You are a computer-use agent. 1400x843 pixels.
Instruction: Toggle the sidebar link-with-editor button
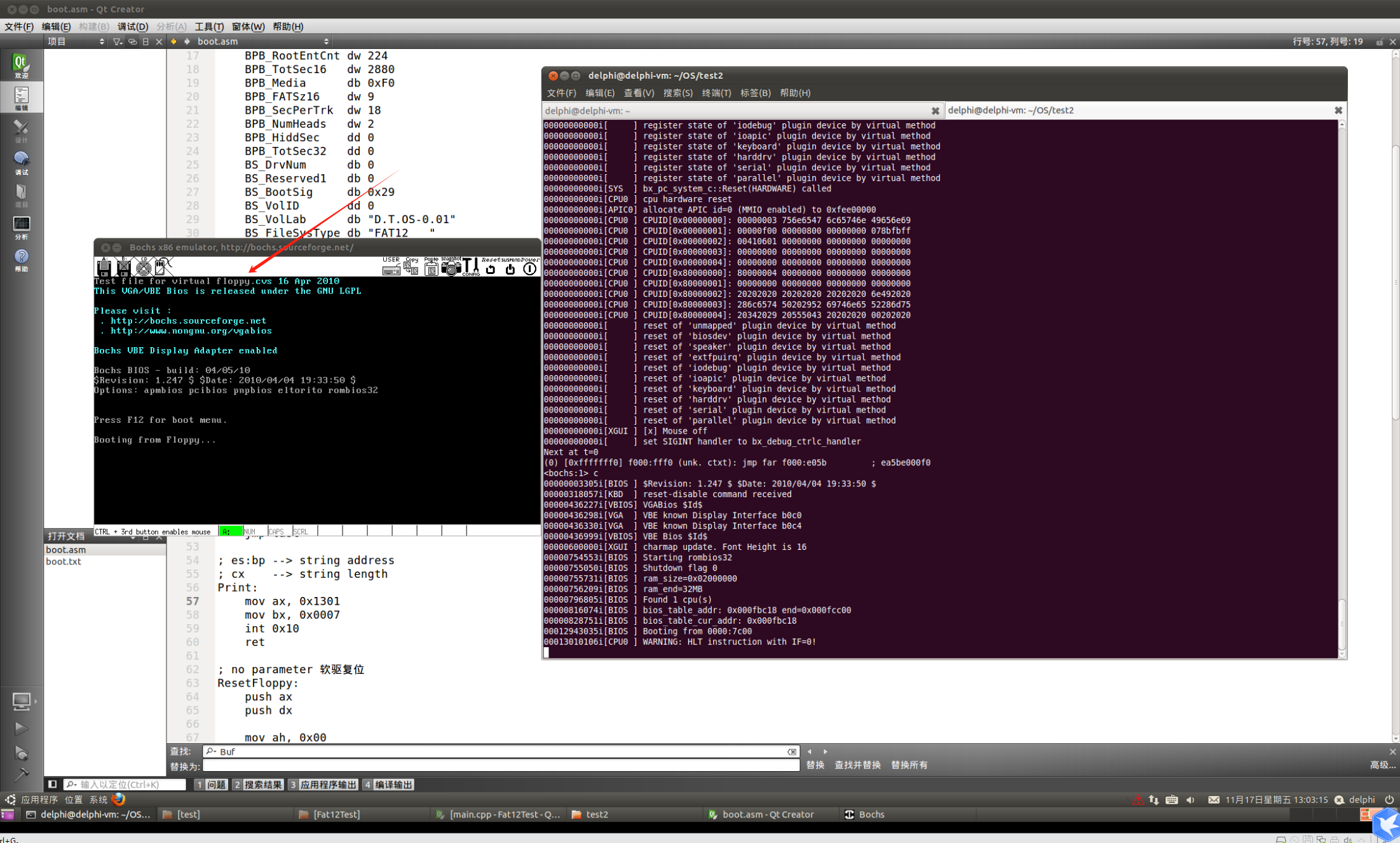[x=132, y=41]
